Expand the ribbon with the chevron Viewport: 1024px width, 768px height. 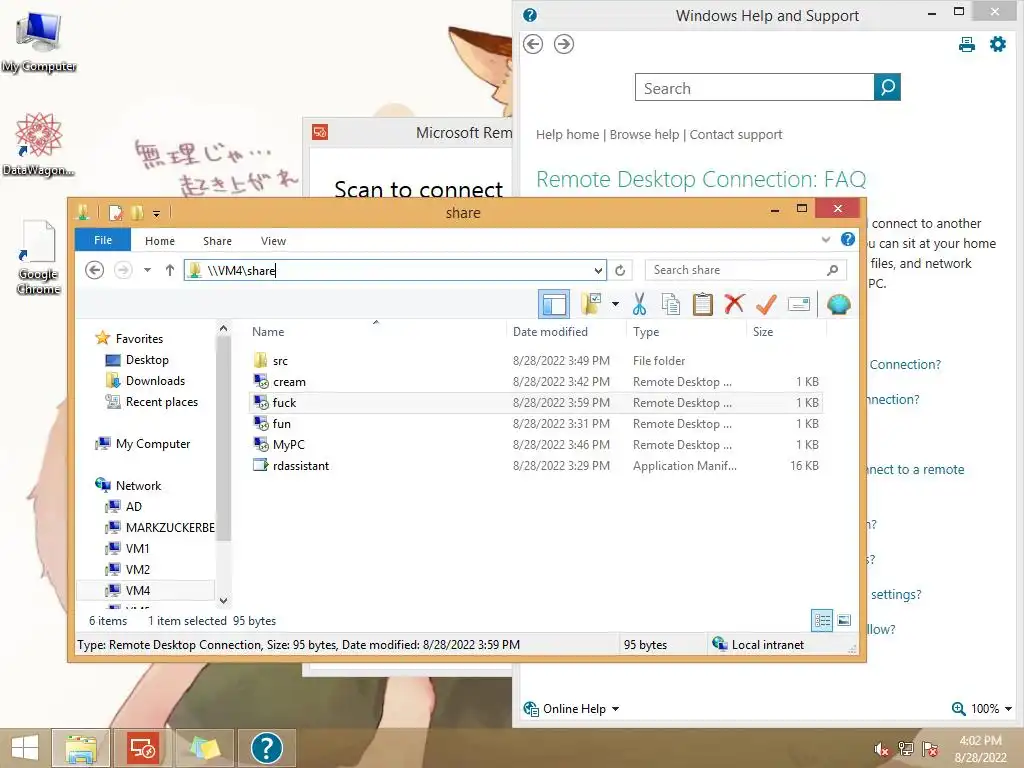825,240
